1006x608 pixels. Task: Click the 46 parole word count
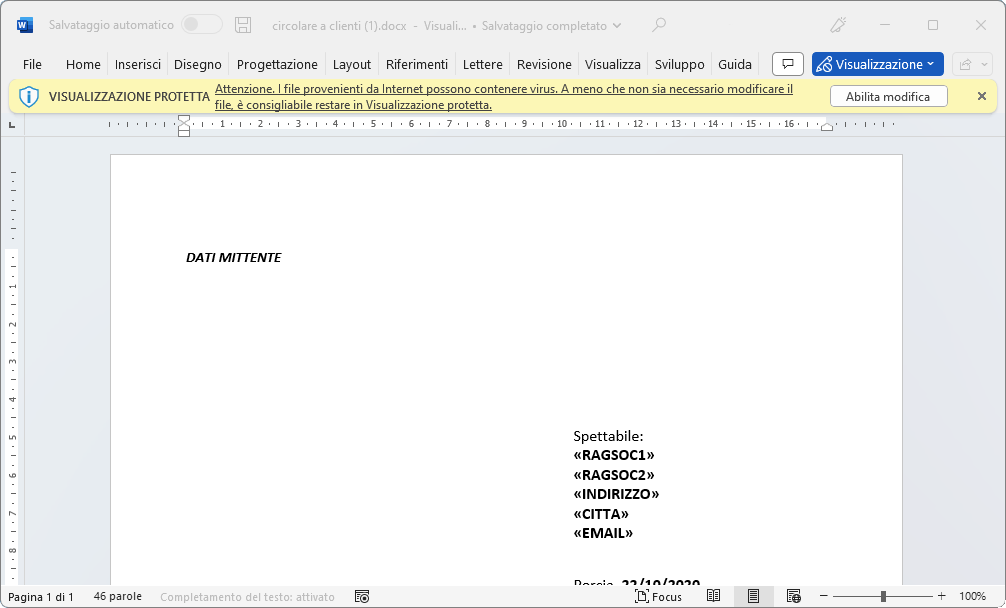pyautogui.click(x=117, y=596)
